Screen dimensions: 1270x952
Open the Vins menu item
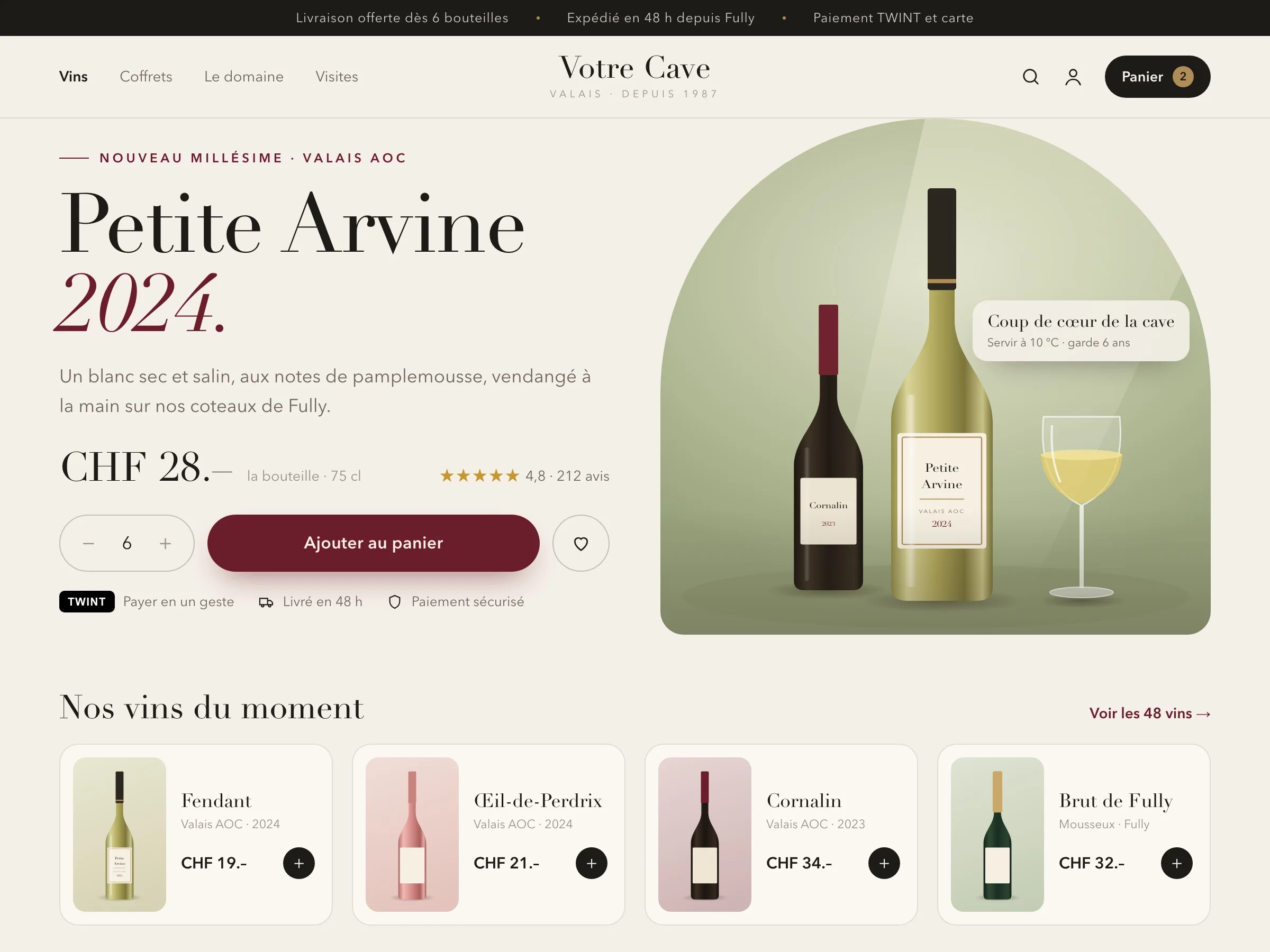[x=74, y=77]
